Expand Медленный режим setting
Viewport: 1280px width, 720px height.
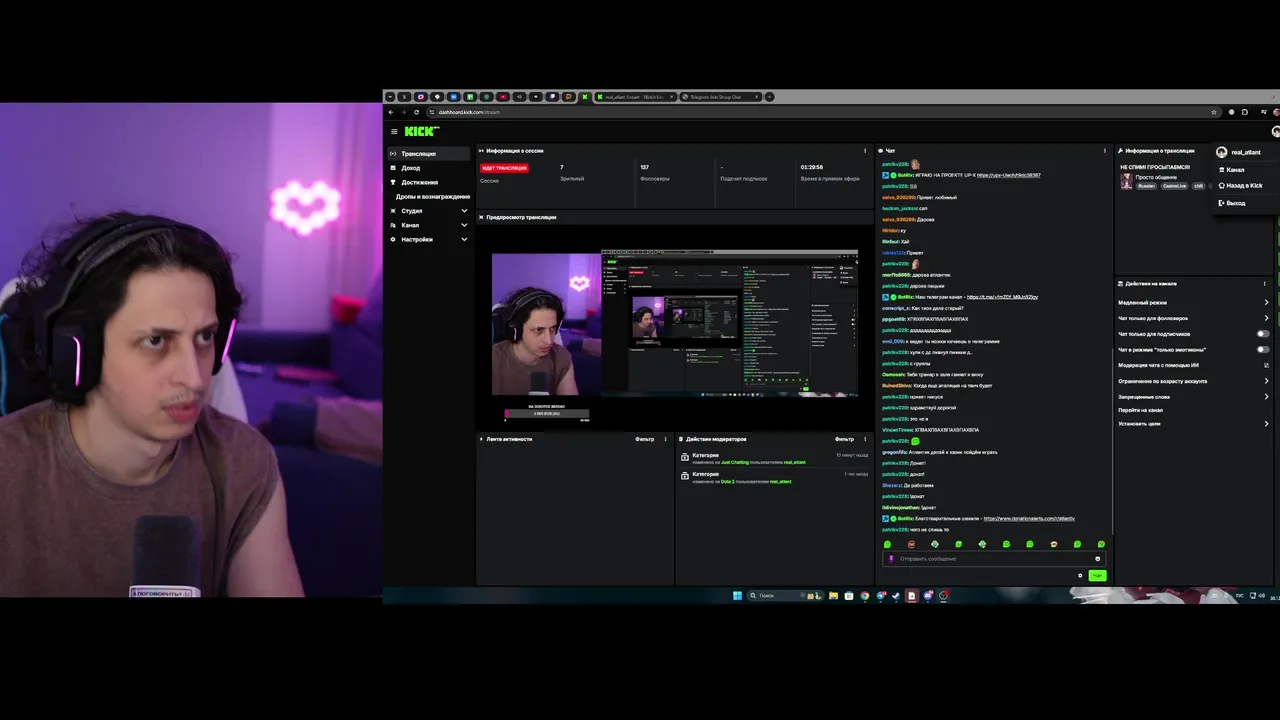(1193, 302)
